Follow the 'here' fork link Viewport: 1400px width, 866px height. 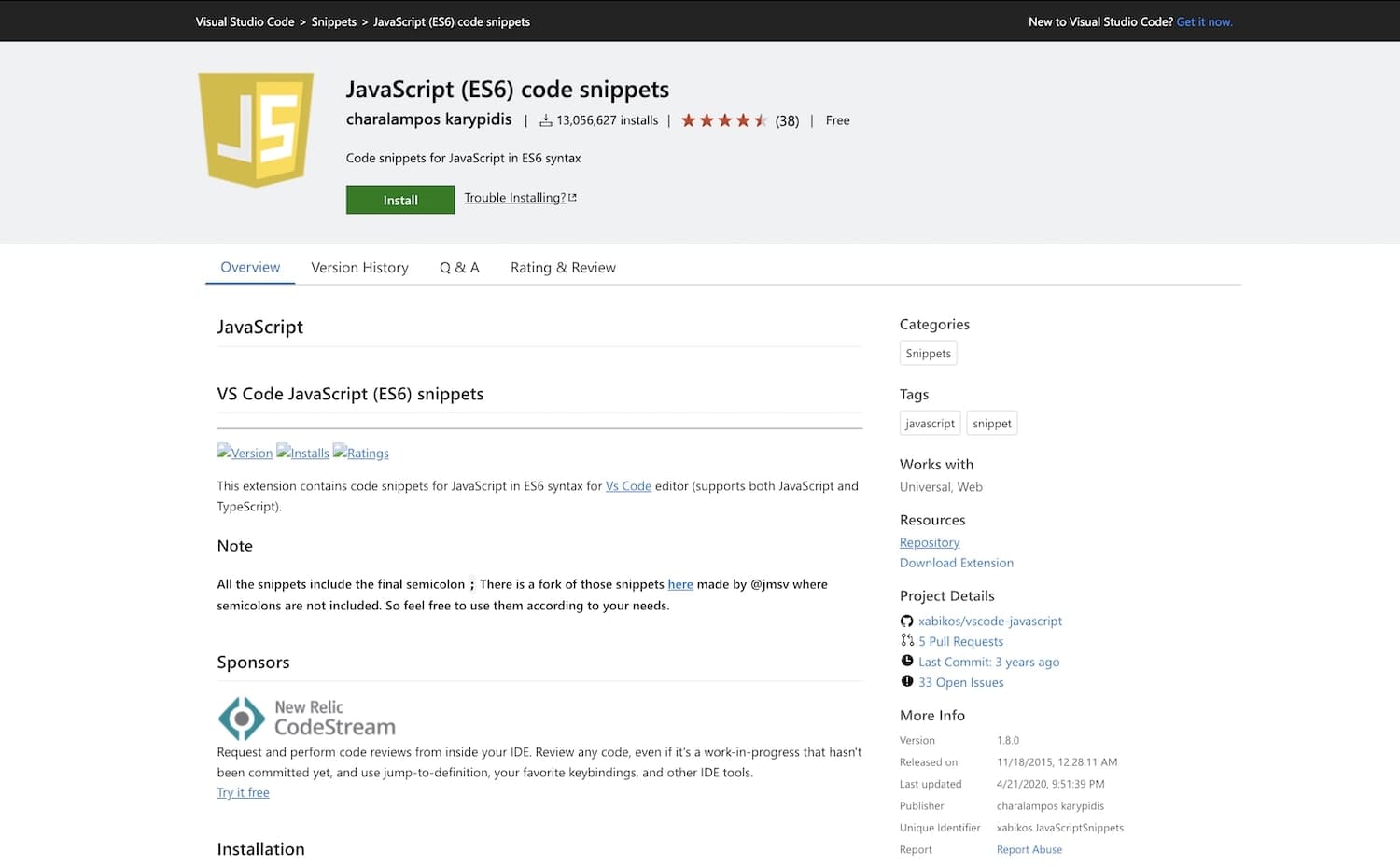680,584
